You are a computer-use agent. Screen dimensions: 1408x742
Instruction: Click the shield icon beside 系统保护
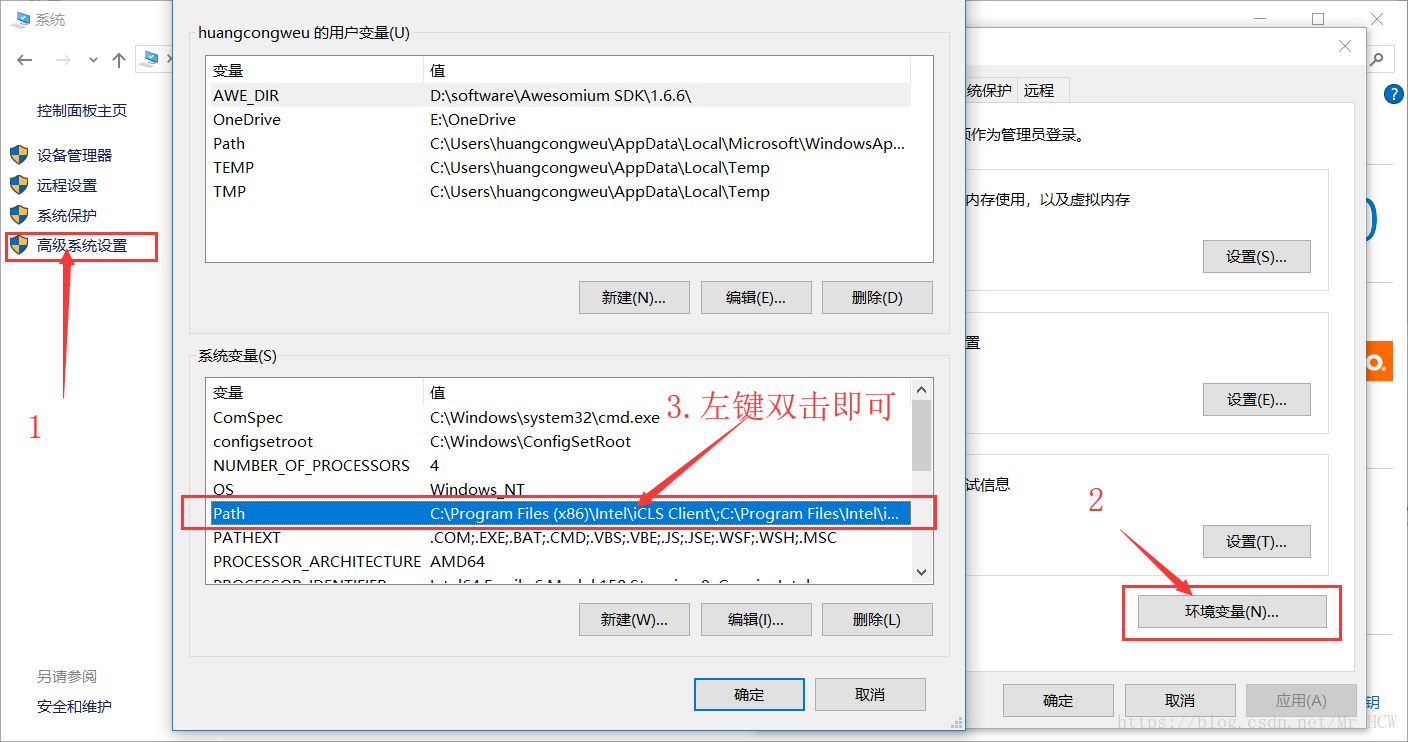[19, 215]
